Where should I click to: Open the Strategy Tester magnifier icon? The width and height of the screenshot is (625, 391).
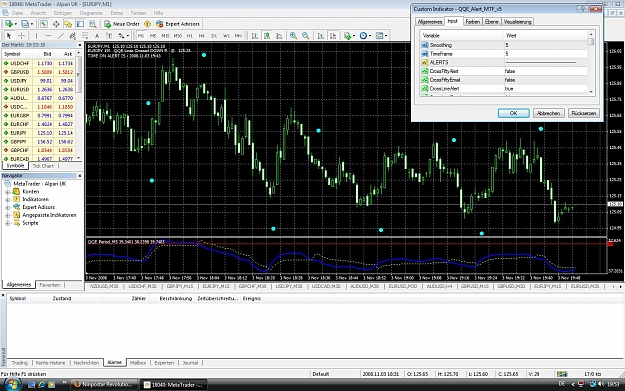(92, 24)
